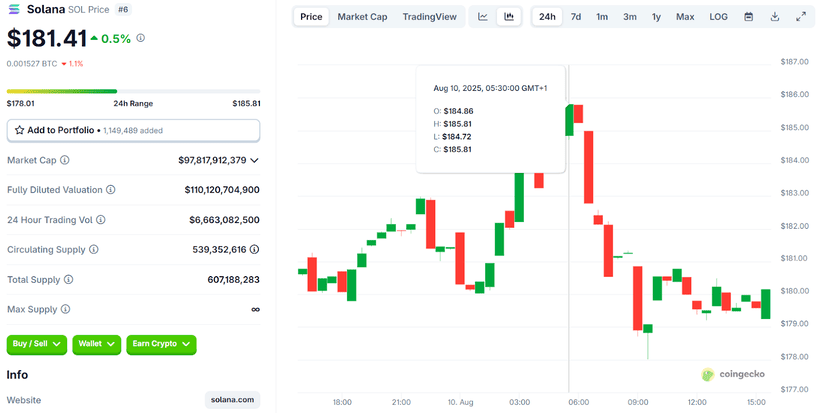Click the star icon in Add to Portfolio

pos(19,130)
